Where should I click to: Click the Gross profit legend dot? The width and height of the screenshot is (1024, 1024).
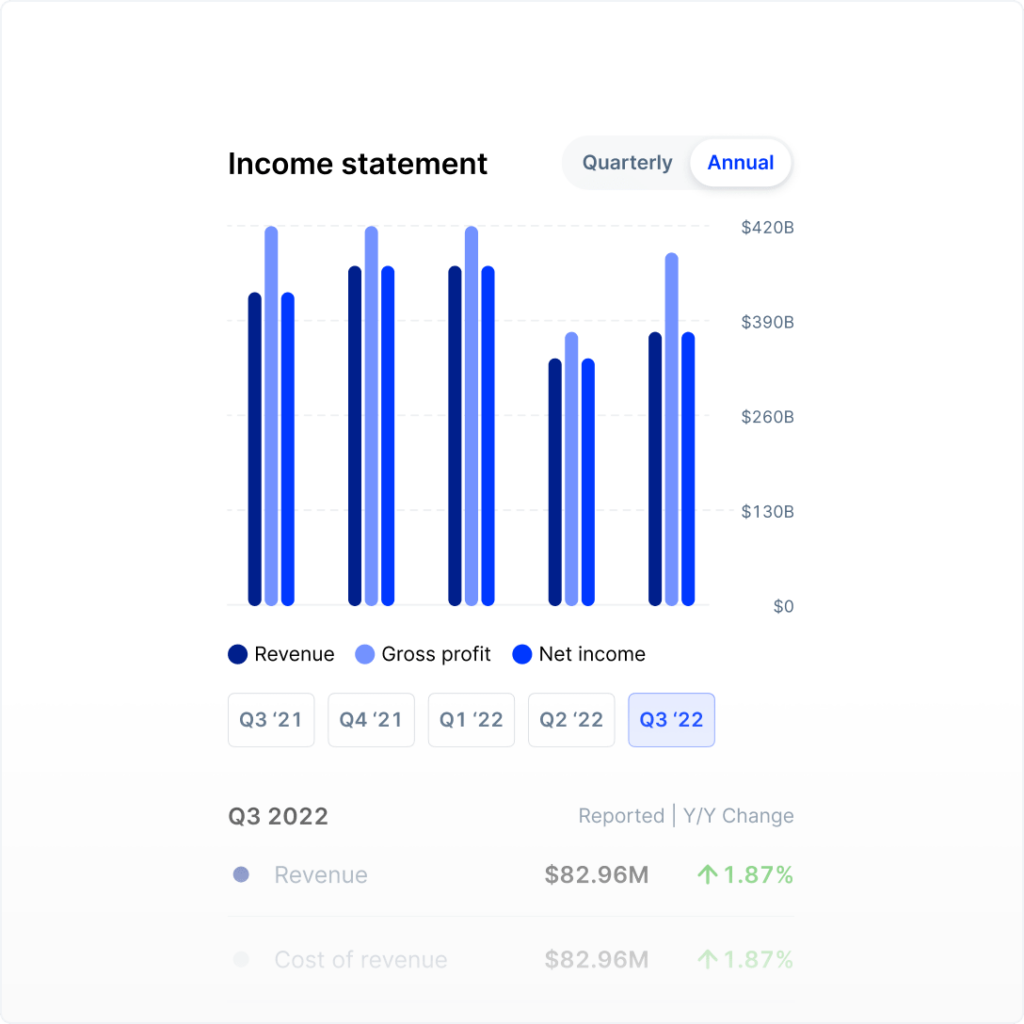(x=365, y=655)
